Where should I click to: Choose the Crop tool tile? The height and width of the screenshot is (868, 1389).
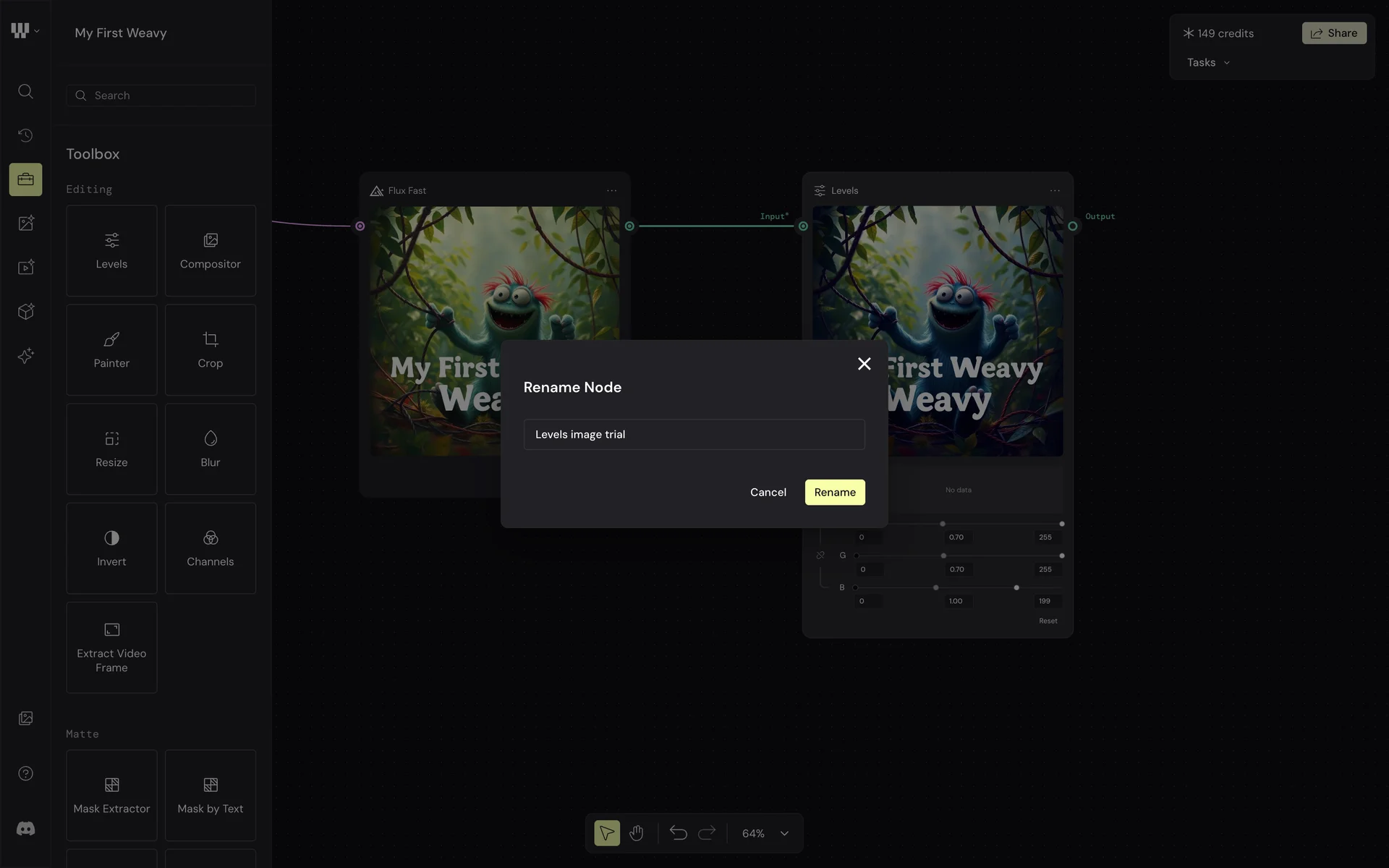(x=211, y=349)
